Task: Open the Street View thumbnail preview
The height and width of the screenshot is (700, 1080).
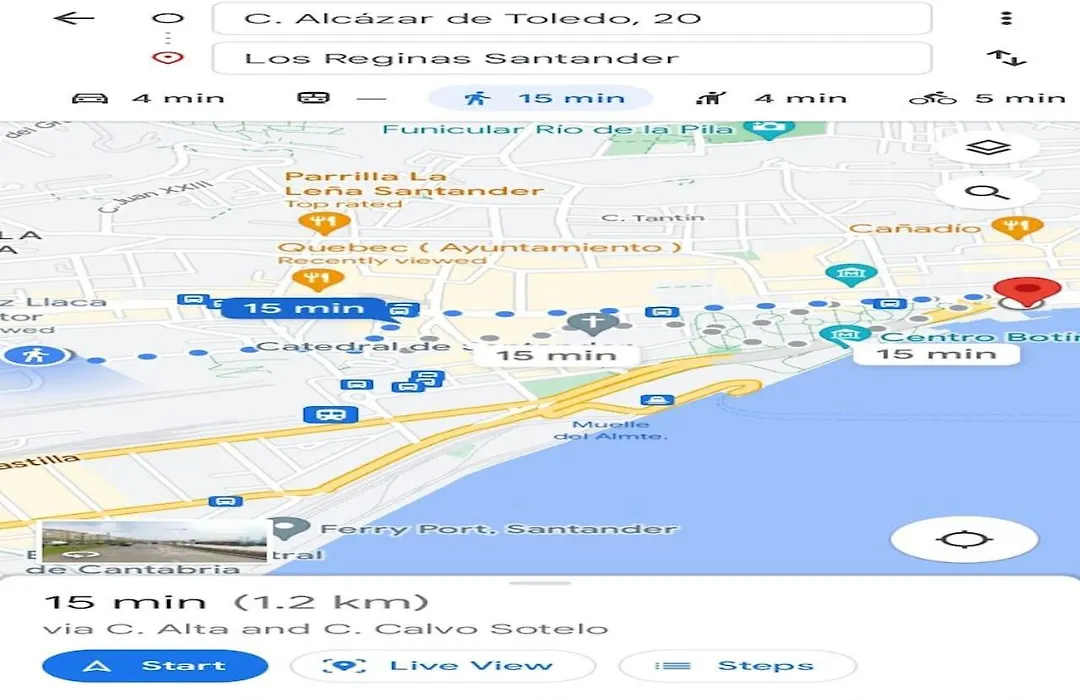Action: (x=154, y=542)
